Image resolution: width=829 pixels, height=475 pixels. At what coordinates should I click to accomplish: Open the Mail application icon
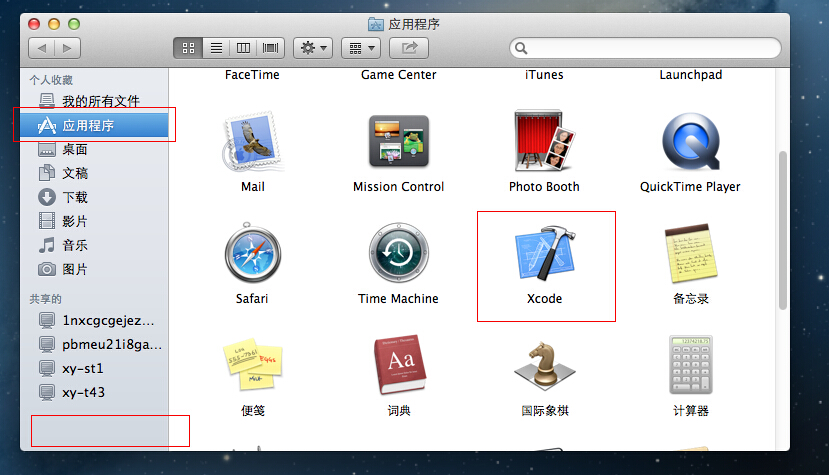tap(253, 142)
